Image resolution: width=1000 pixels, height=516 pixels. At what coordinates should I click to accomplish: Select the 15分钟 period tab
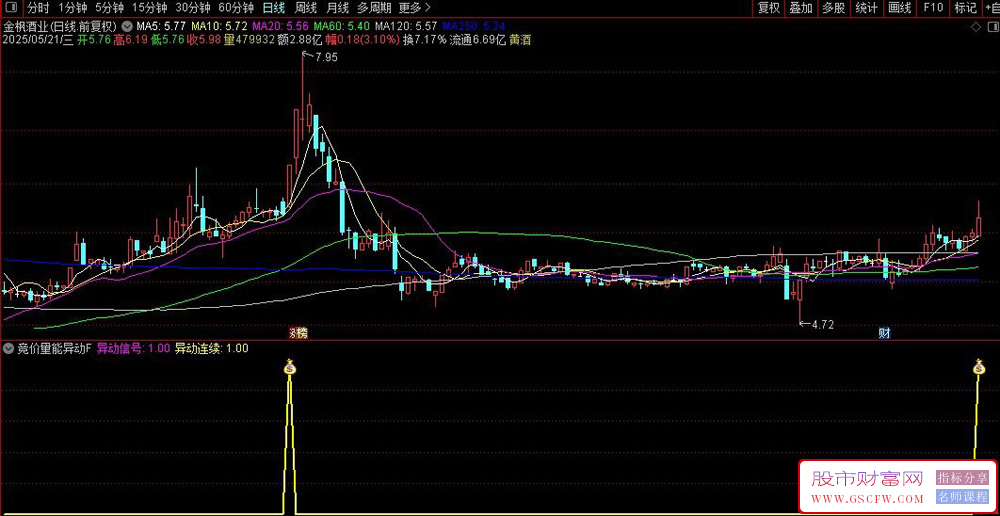tap(150, 8)
